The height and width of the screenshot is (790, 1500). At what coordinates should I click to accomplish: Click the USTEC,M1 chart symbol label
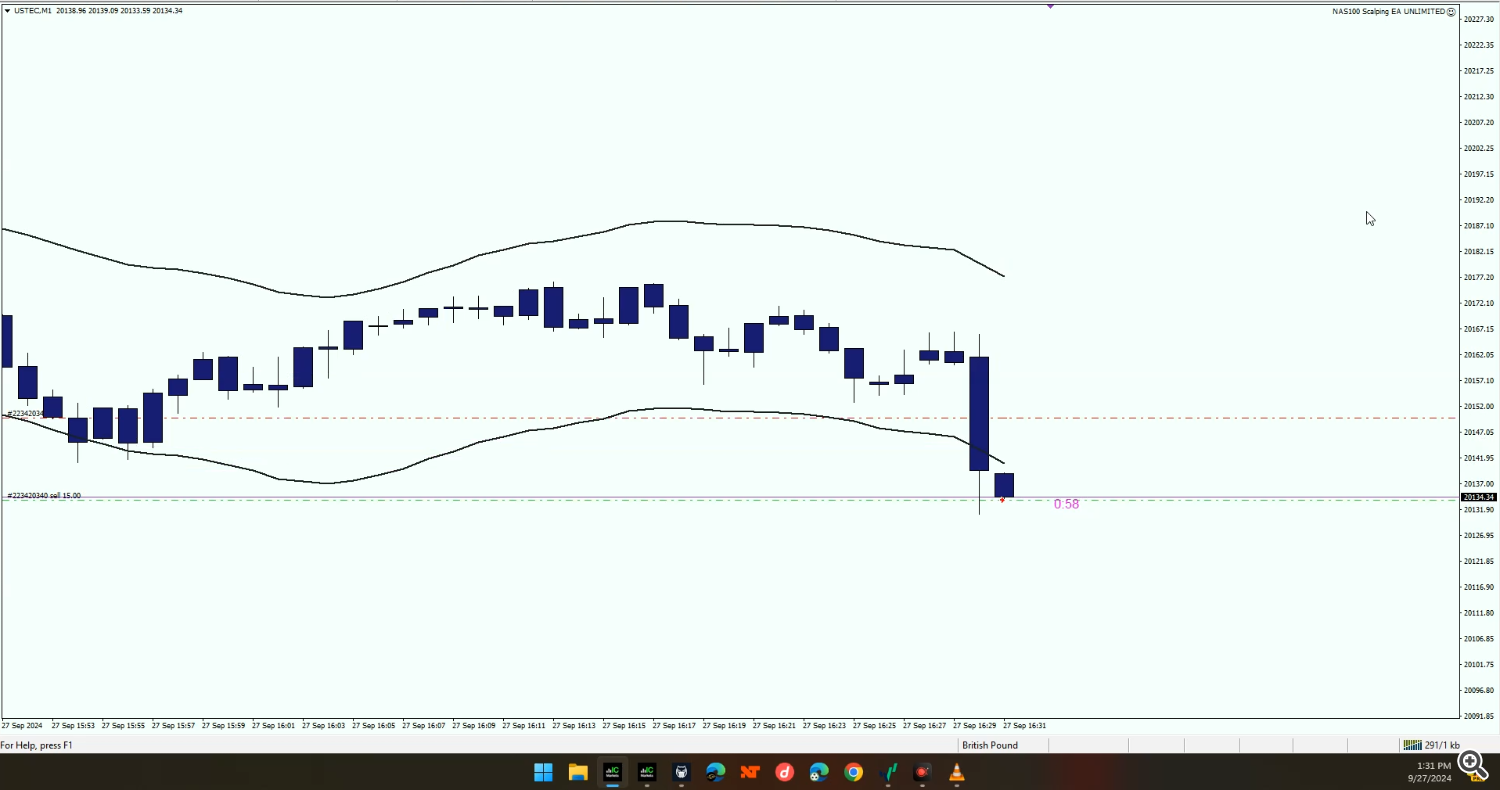(33, 11)
